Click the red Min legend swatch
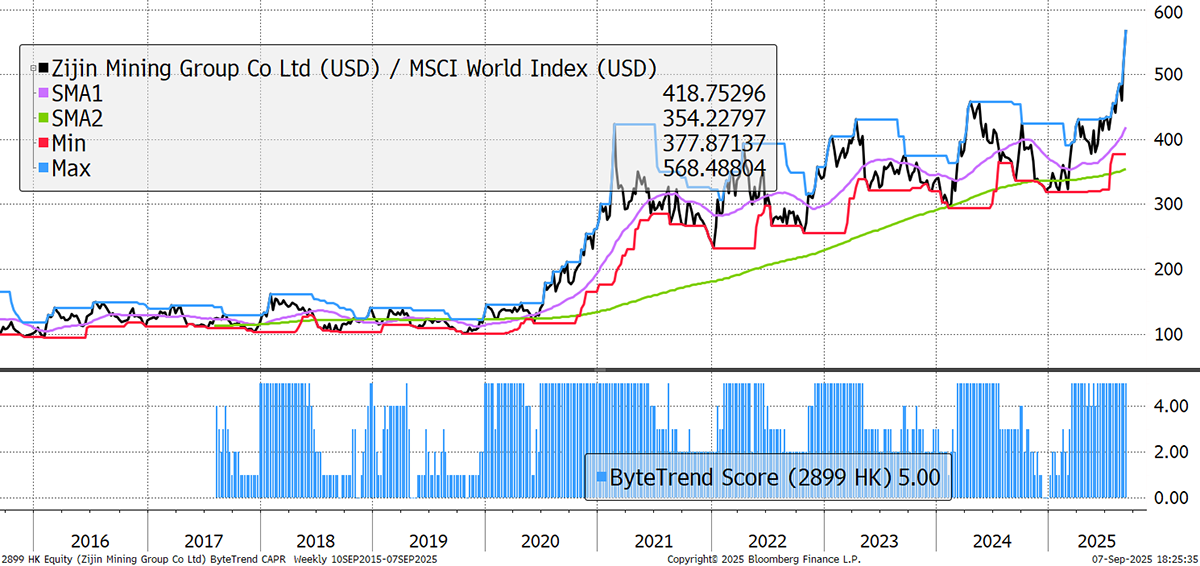Screen dimensions: 1200x566 point(43,144)
